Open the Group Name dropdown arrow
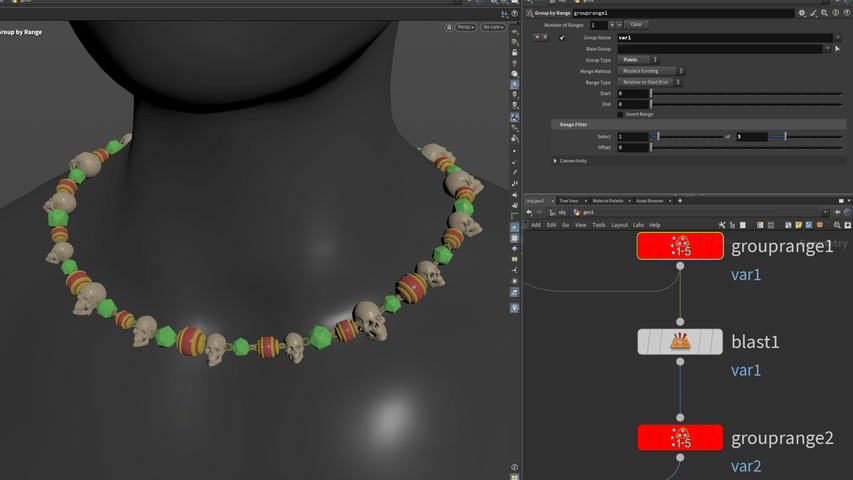Image resolution: width=853 pixels, height=480 pixels. click(838, 38)
